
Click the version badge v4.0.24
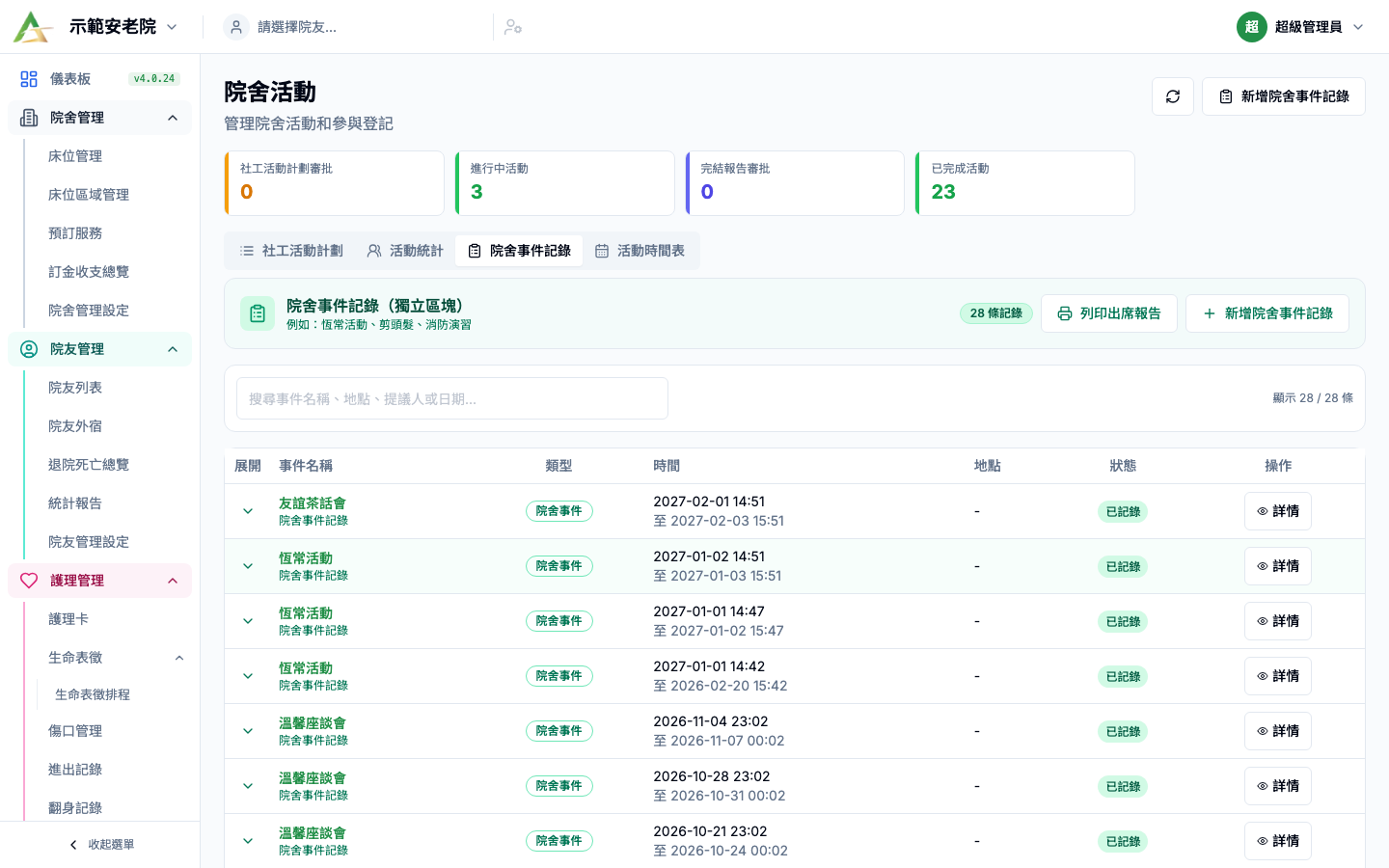coord(154,79)
